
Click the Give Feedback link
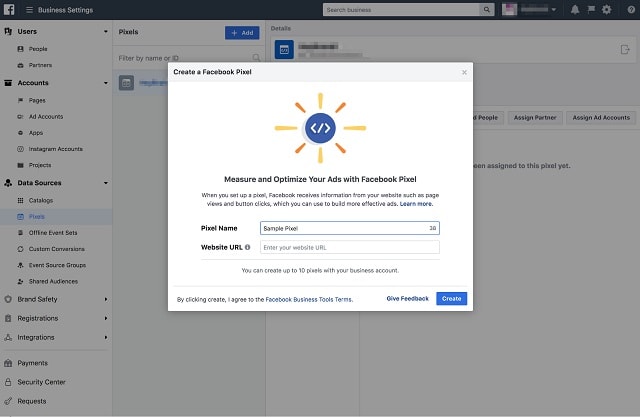click(407, 299)
